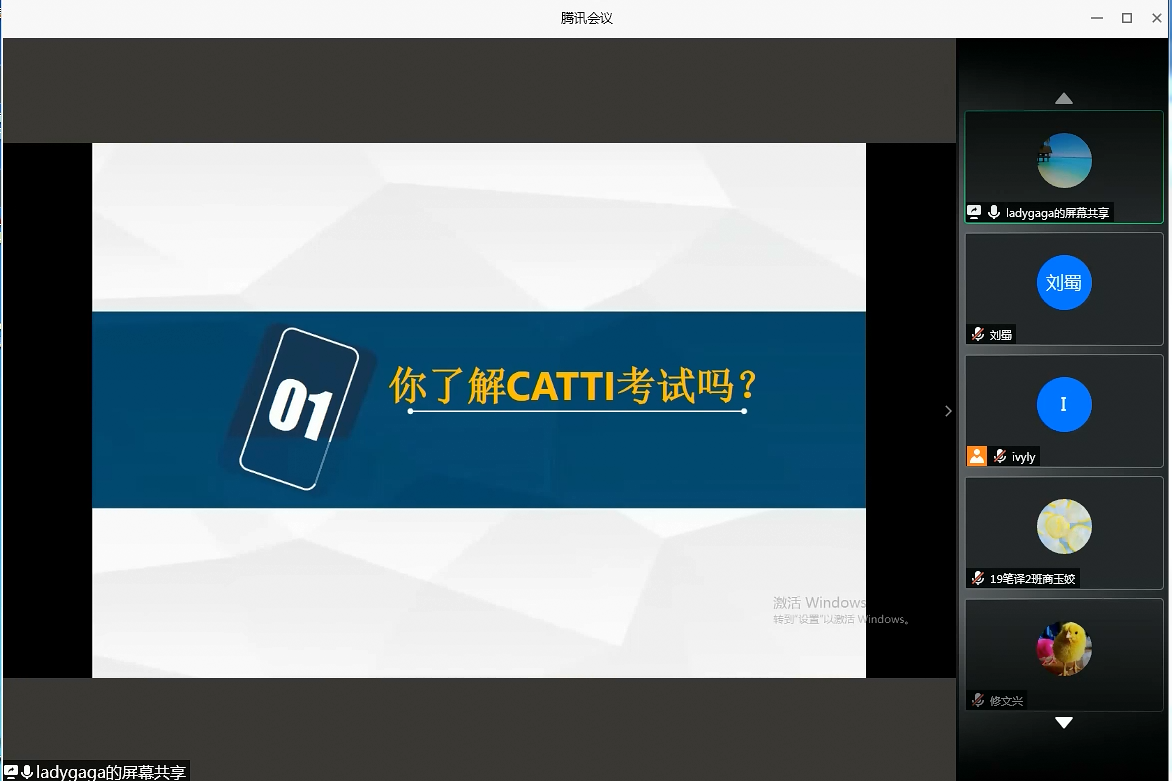Select the blue 'I' avatar for ivyly
This screenshot has width=1172, height=781.
coord(1064,404)
